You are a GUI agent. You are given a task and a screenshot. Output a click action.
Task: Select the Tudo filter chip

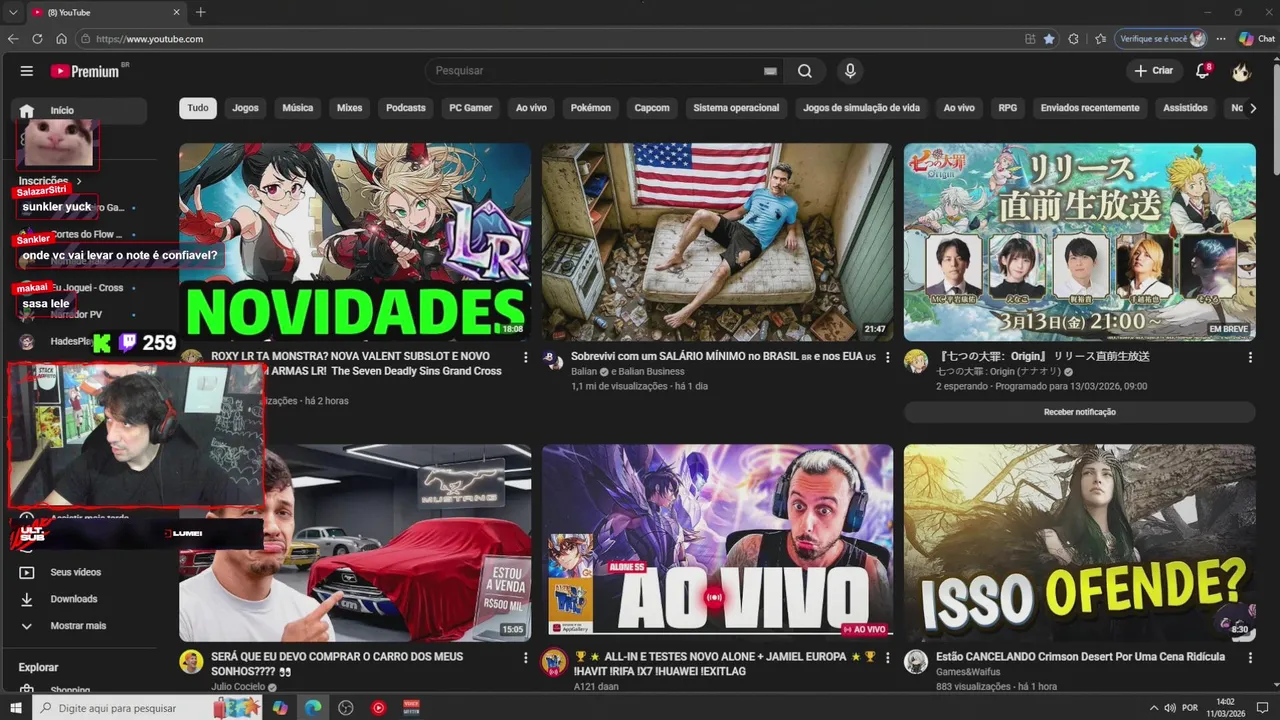198,108
